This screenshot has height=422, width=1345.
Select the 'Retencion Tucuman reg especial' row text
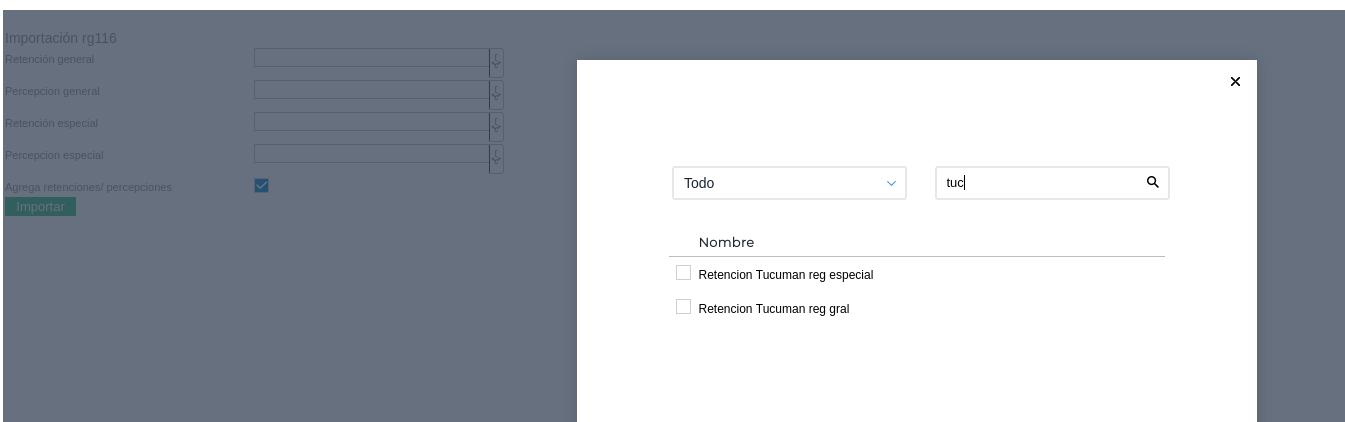pos(785,275)
